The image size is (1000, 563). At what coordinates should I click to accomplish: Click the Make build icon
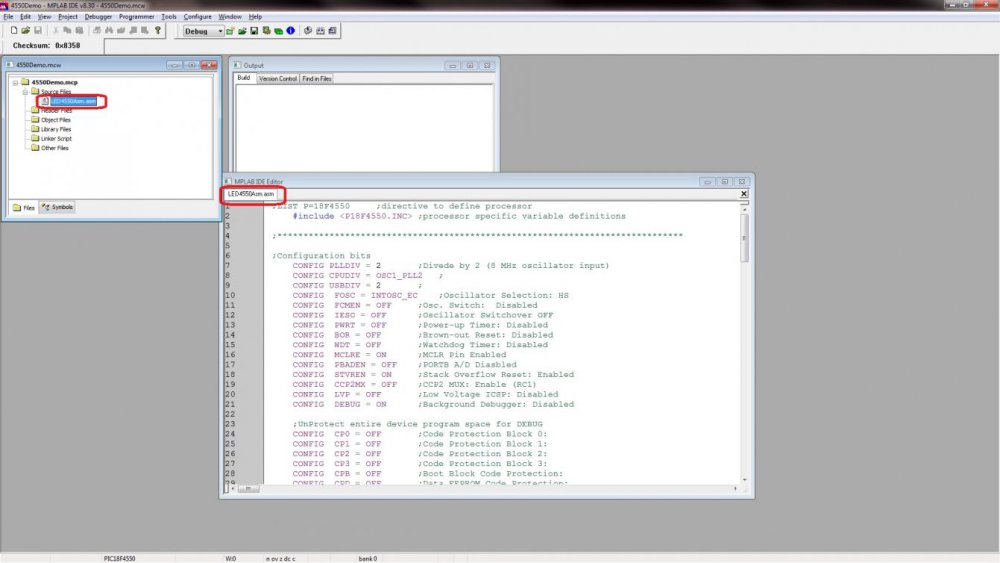tap(308, 31)
